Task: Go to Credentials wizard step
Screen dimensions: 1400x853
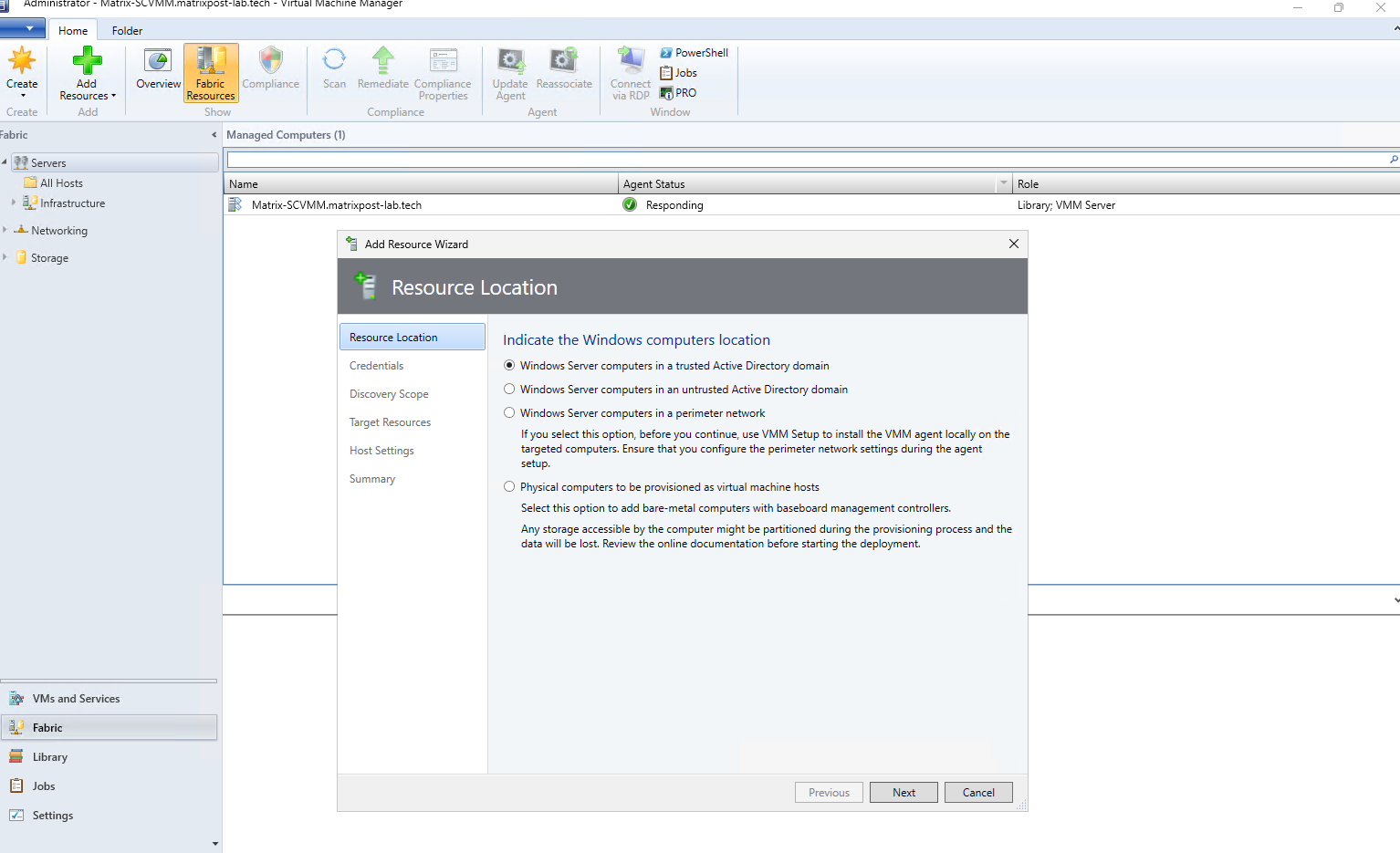Action: point(376,366)
